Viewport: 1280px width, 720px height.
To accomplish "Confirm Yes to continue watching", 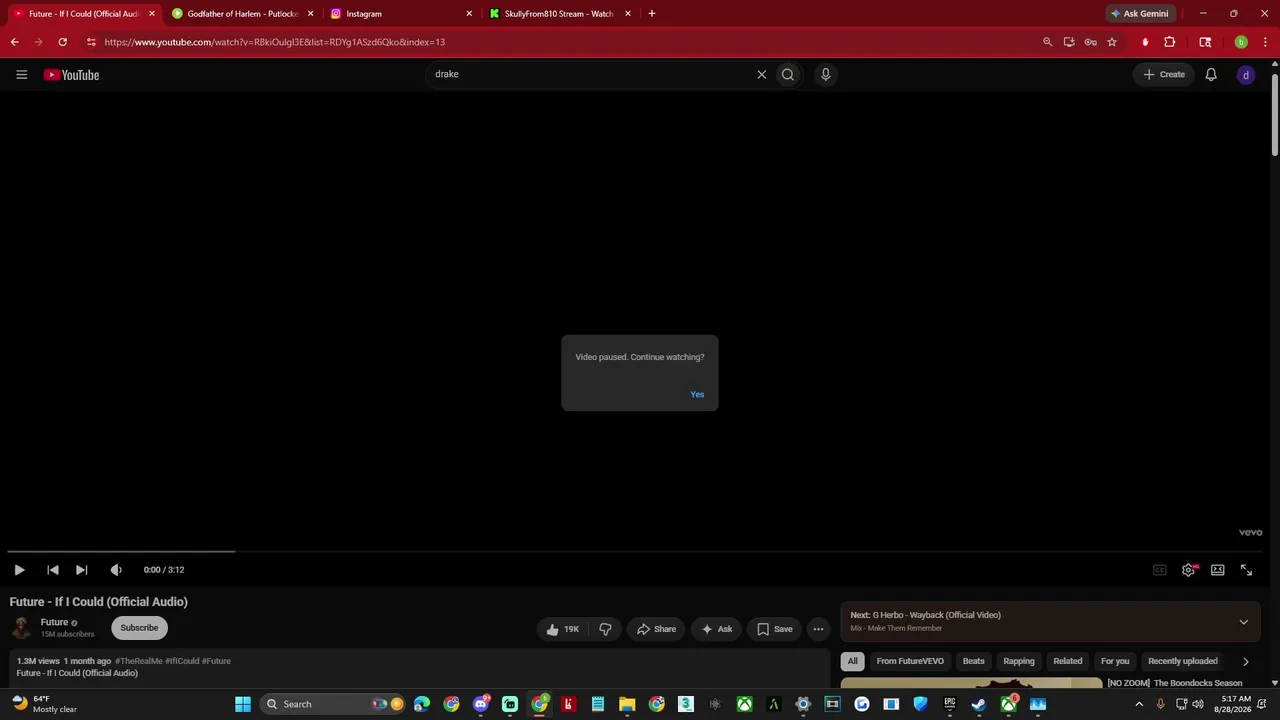I will [697, 394].
